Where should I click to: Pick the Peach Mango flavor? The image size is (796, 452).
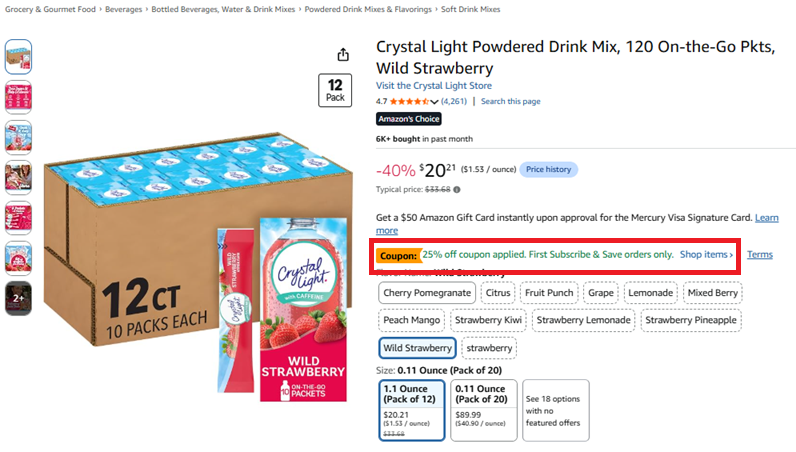(411, 320)
